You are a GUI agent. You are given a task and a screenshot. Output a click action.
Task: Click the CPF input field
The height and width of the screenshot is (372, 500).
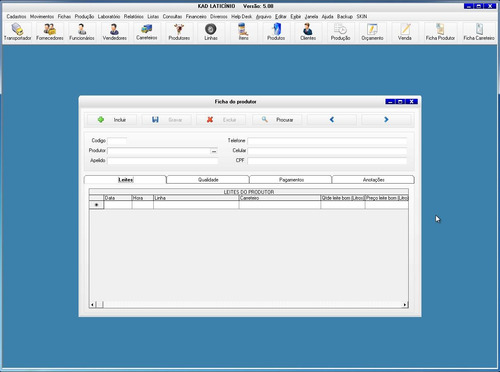pos(327,161)
